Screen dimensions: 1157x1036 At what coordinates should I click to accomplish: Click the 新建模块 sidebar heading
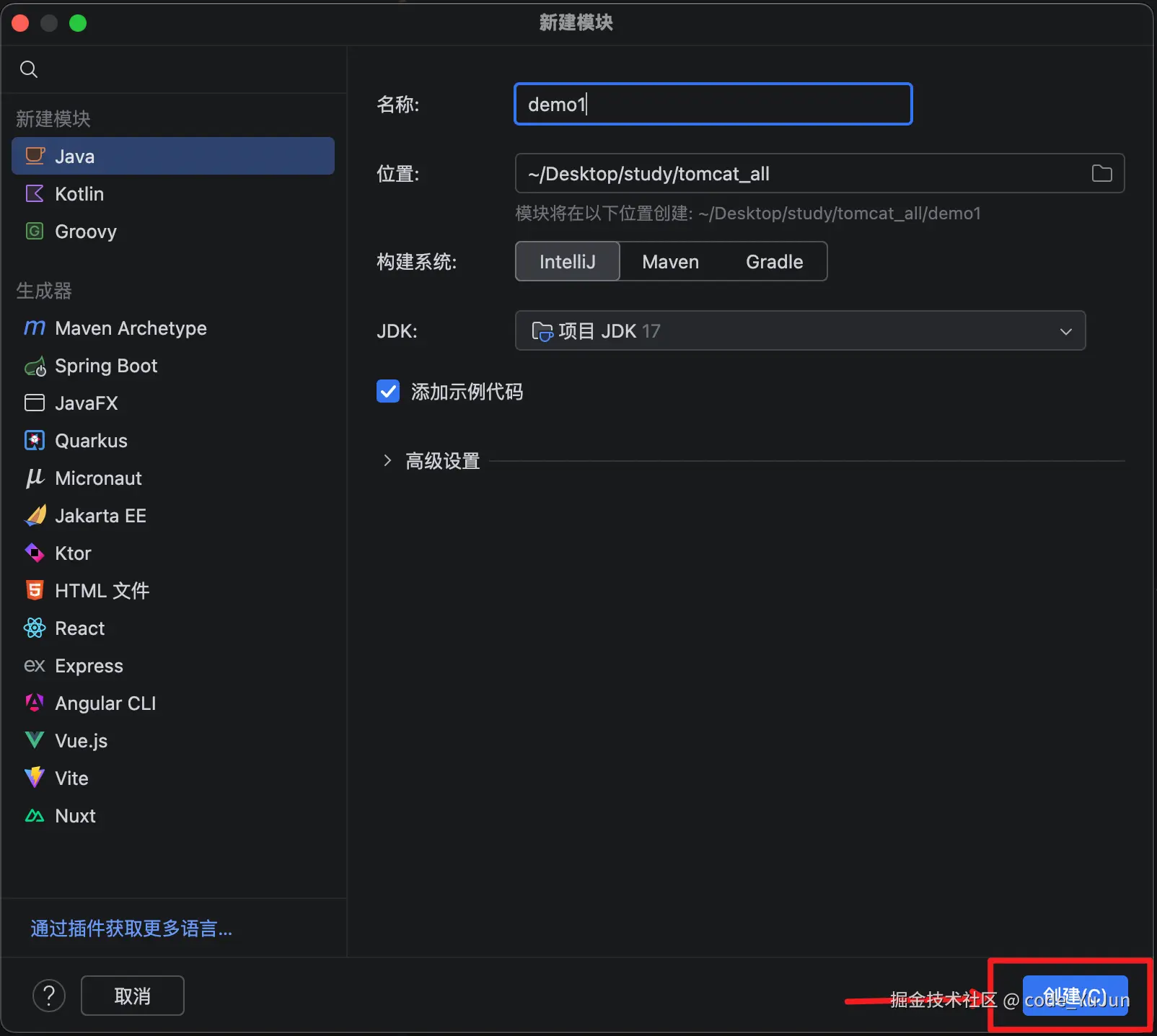point(53,119)
